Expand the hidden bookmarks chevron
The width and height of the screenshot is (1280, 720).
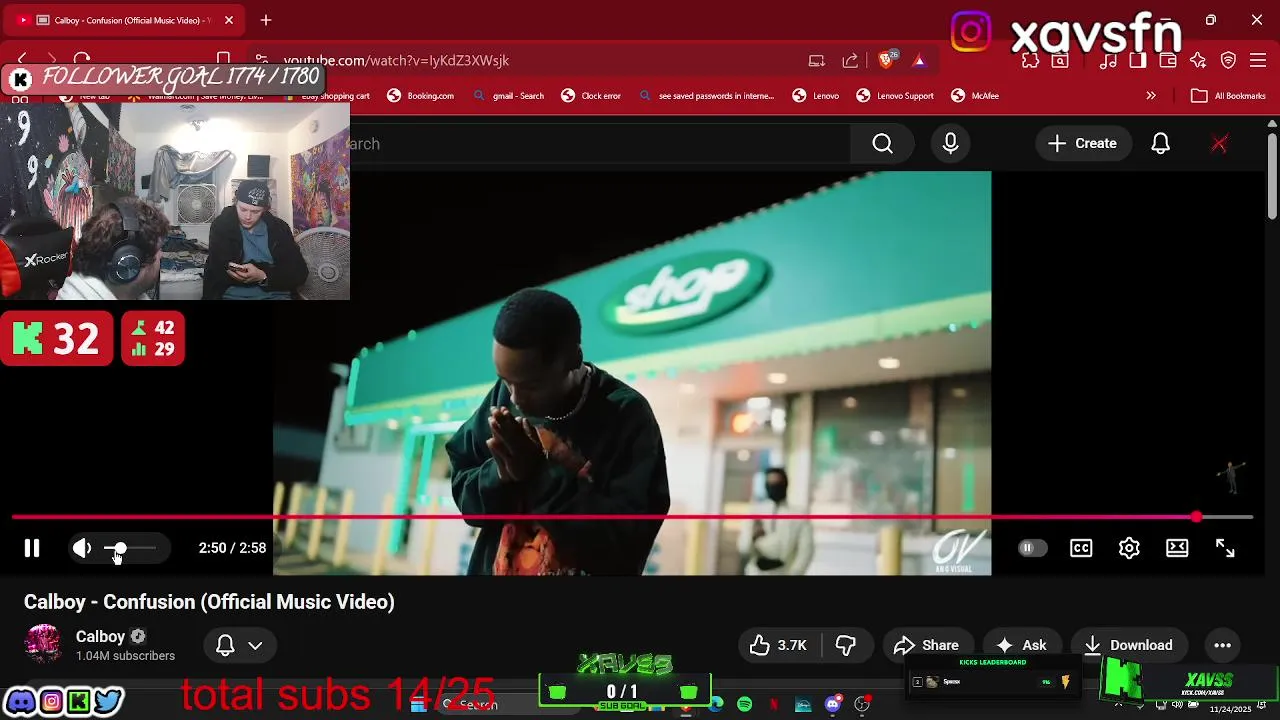[1151, 96]
